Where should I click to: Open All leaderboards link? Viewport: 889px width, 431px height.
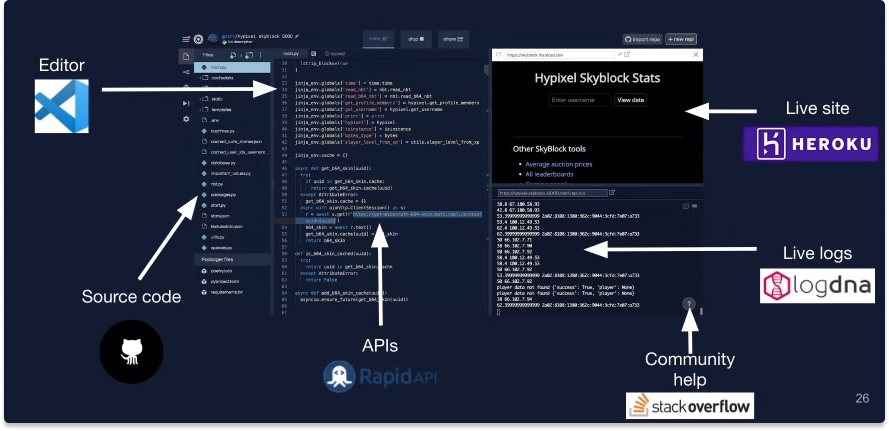click(549, 174)
